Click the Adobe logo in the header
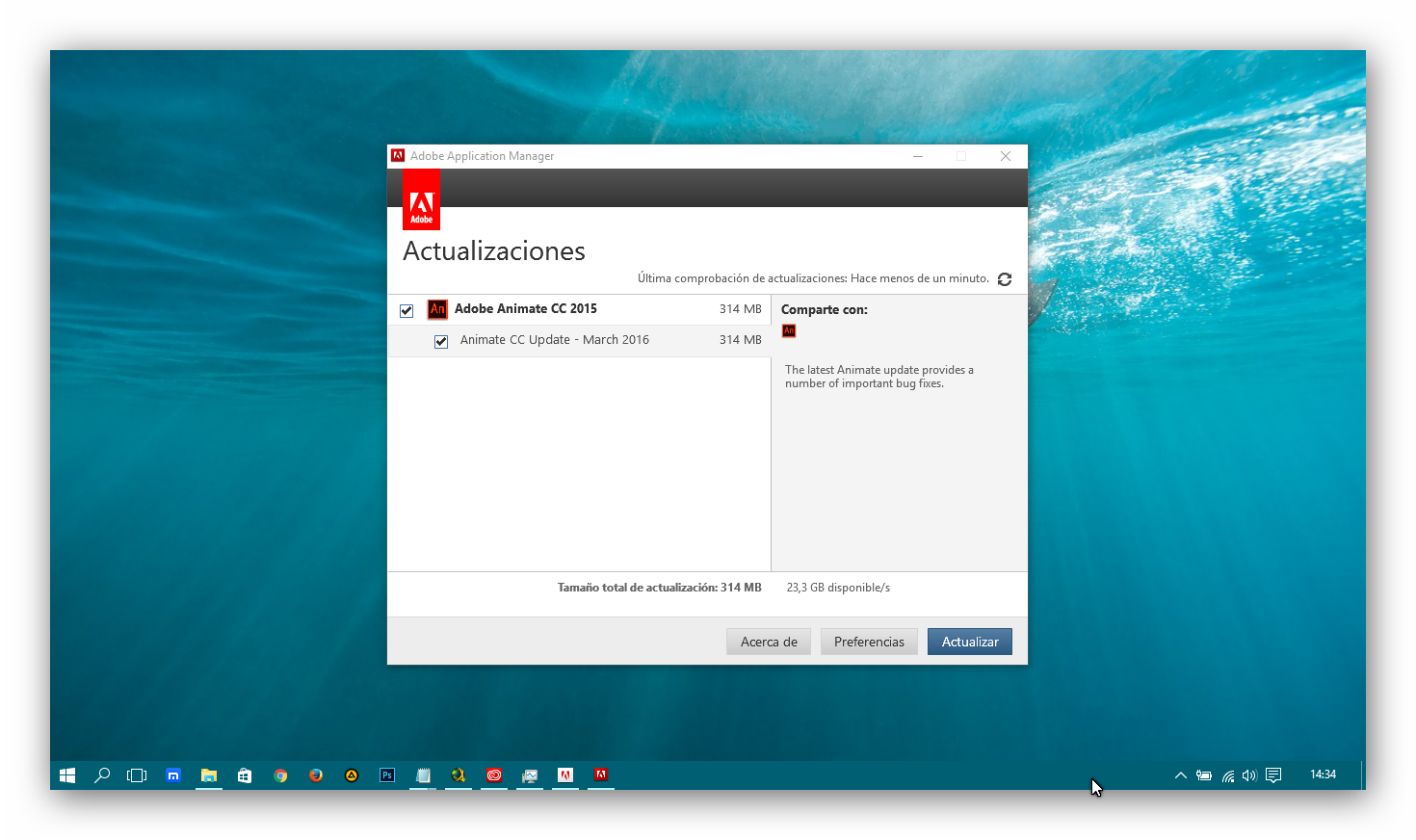1416x840 pixels. coord(421,200)
